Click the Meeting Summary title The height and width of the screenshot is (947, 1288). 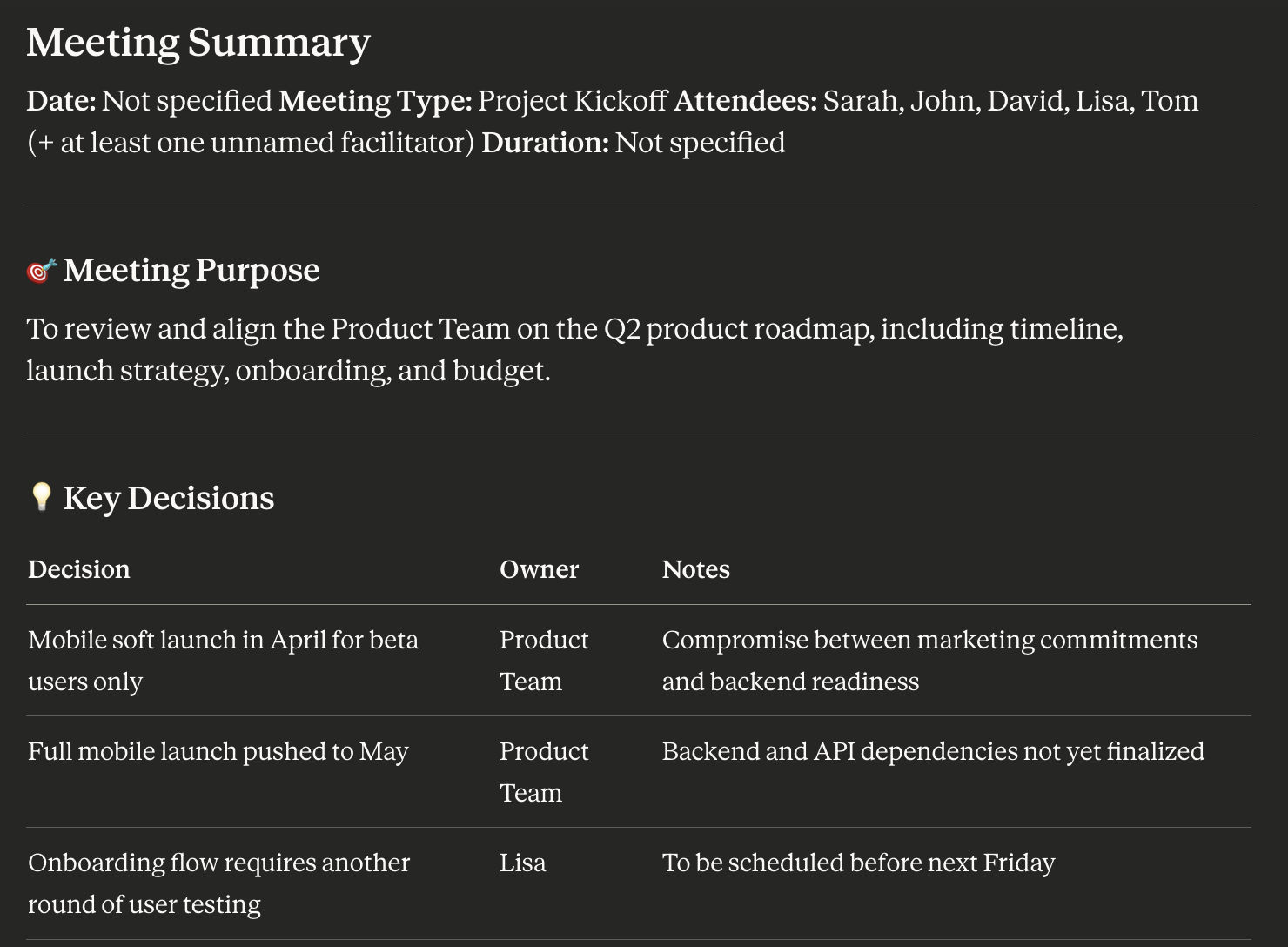pos(198,42)
